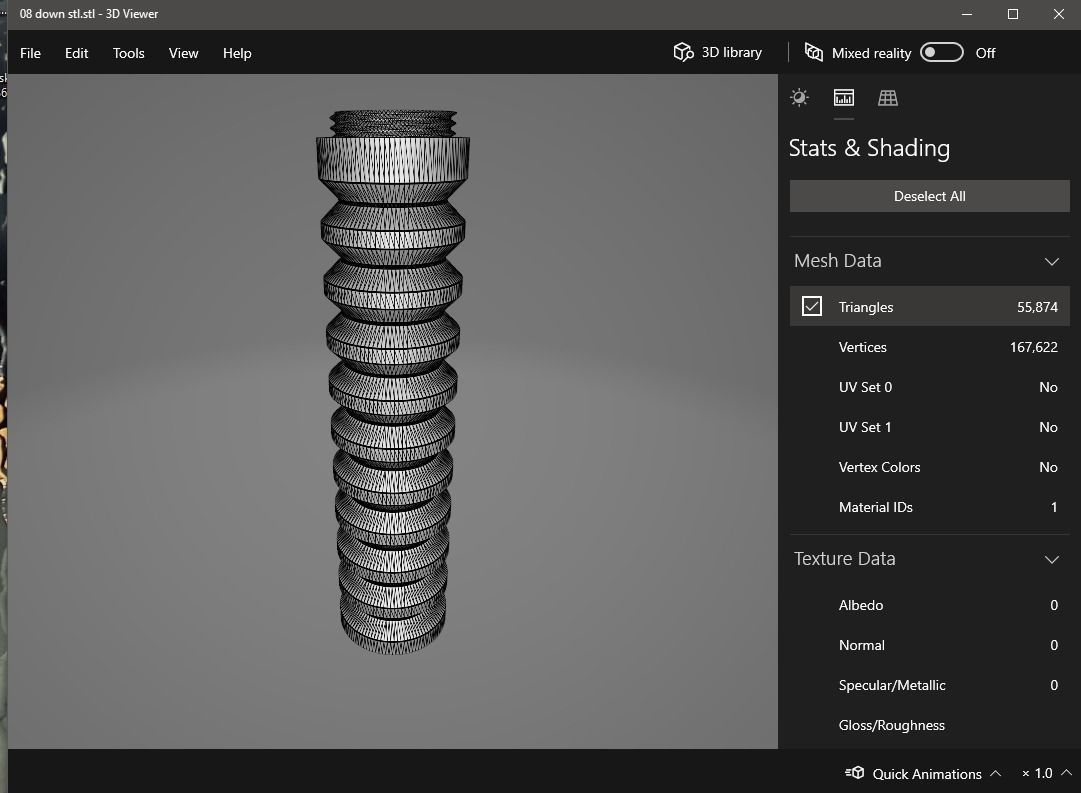Click the window title 08 down stl.stl
This screenshot has width=1081, height=793.
[89, 14]
